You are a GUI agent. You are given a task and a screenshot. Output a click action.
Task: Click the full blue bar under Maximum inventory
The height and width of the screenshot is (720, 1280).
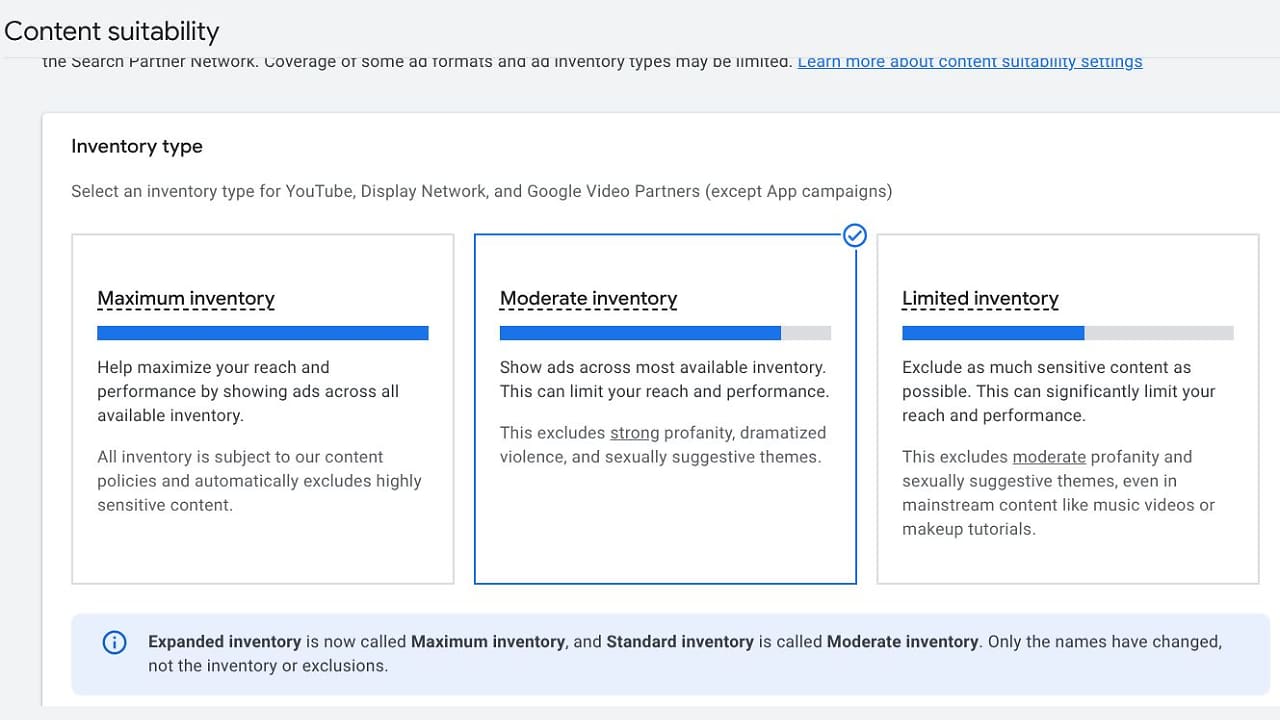pos(263,333)
